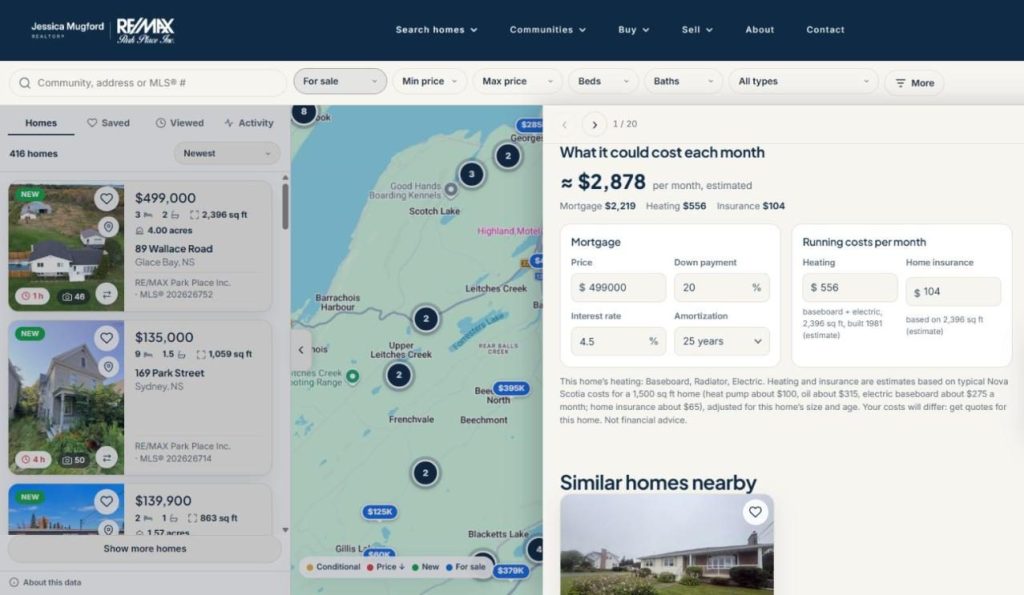Switch to the Saved tab
Screen dimensions: 1024x595
click(108, 123)
